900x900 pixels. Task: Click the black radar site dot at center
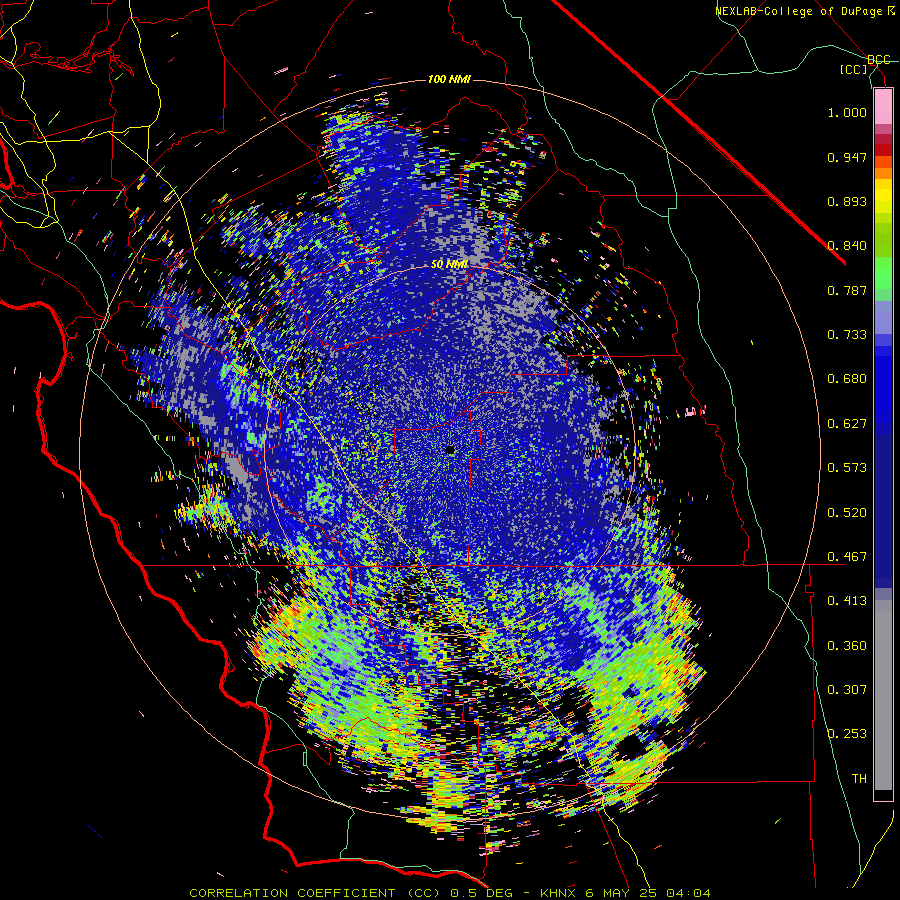point(450,450)
